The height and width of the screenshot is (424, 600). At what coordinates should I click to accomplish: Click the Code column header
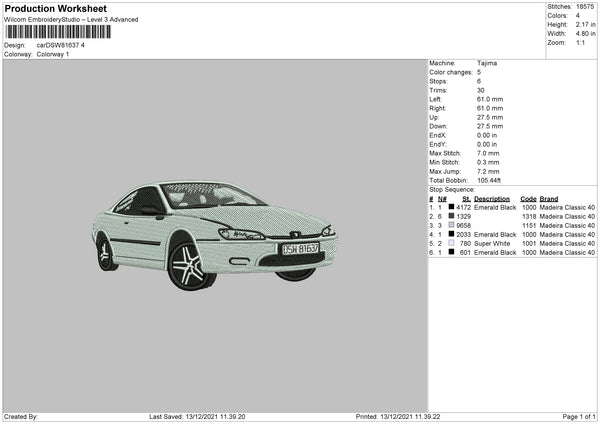tap(528, 199)
